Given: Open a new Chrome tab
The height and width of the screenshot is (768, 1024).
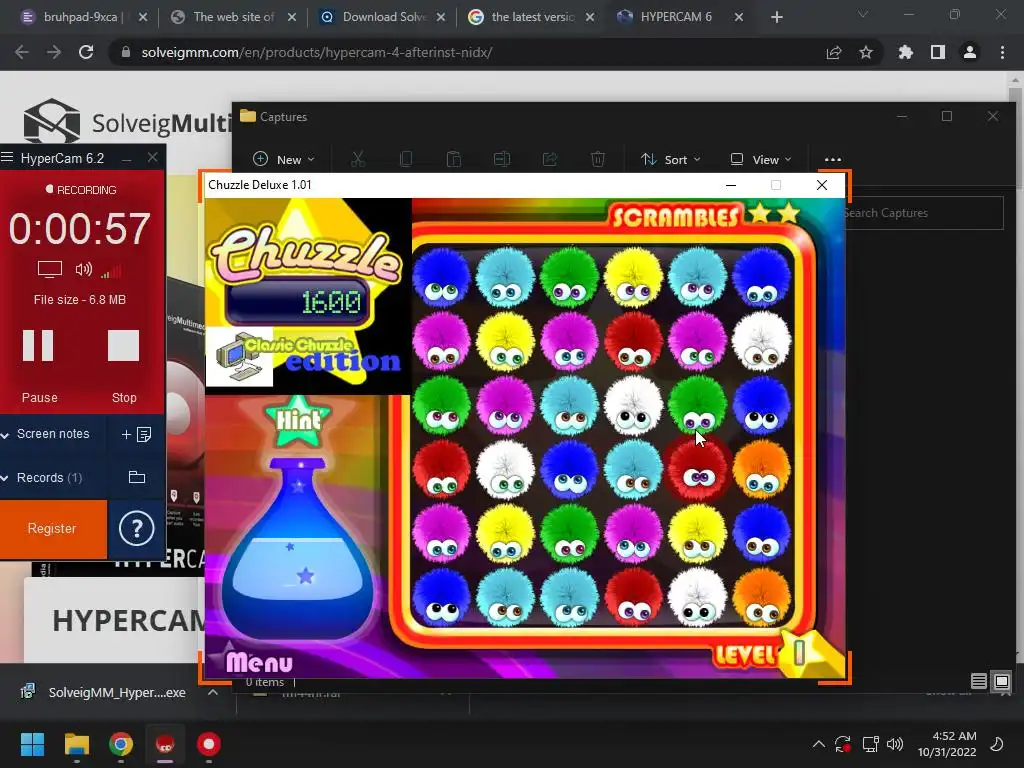Looking at the screenshot, I should (776, 17).
